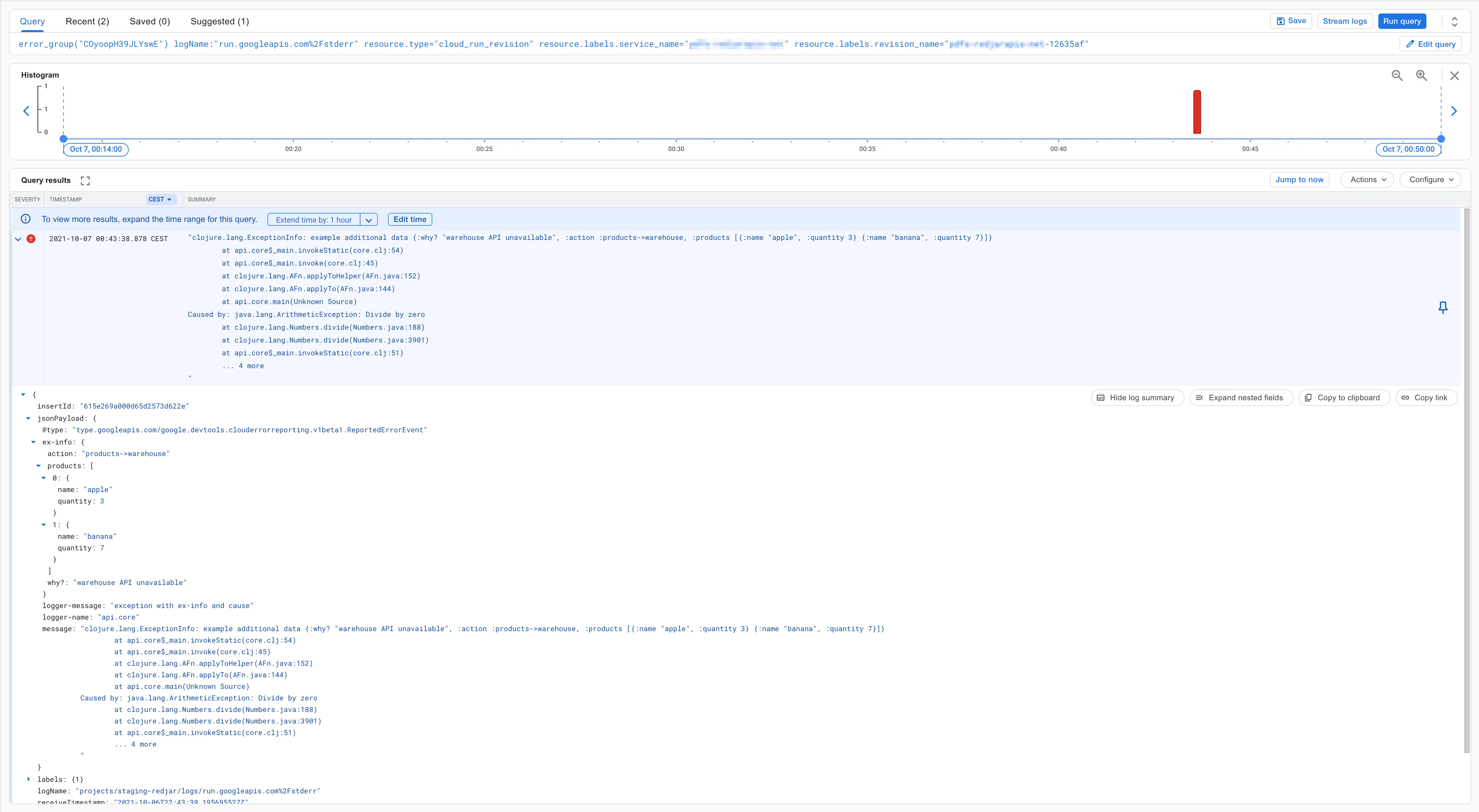Zoom out the histogram time range
1479x812 pixels.
1397,75
